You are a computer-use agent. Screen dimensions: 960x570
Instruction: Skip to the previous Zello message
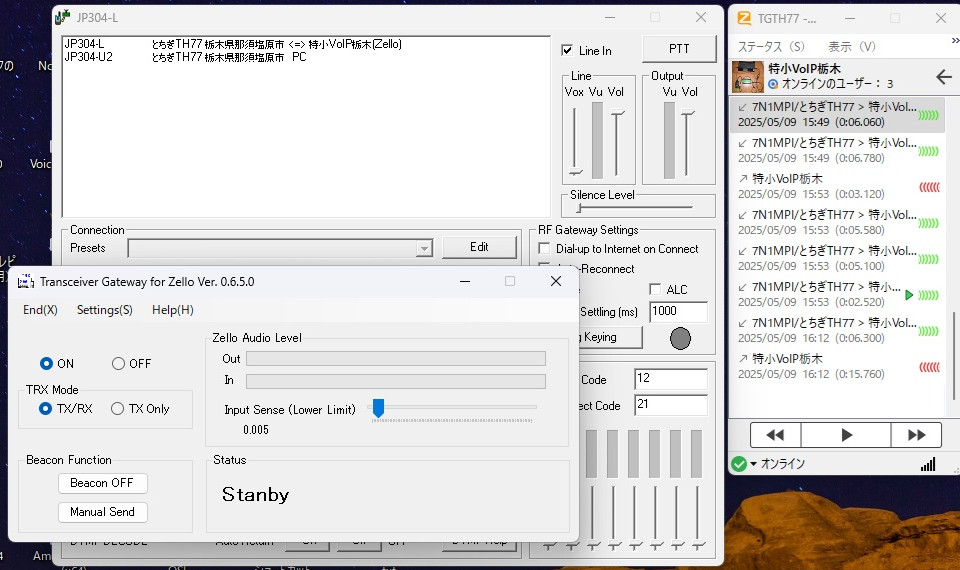pos(775,435)
